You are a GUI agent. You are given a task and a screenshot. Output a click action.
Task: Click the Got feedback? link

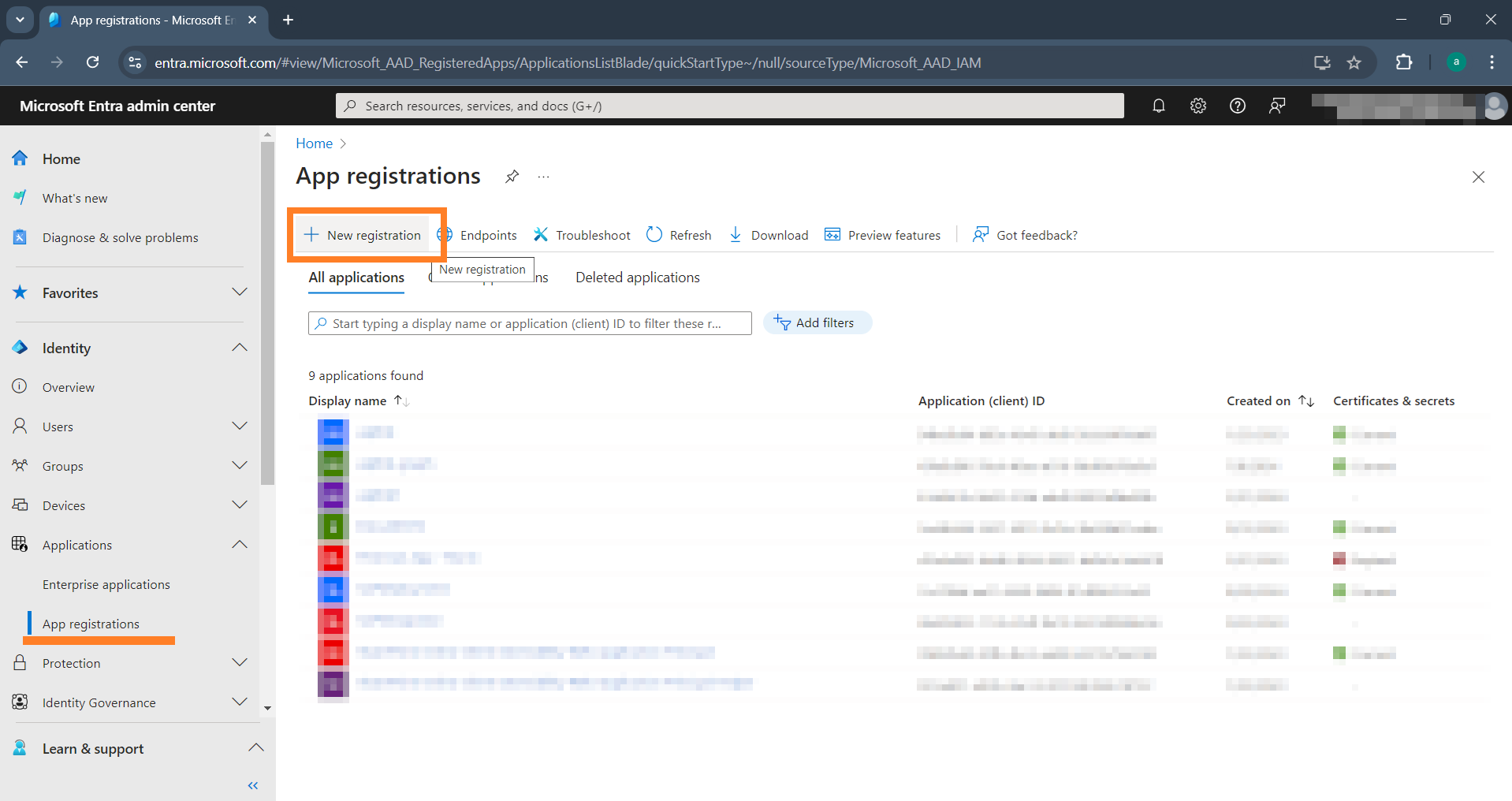tap(1025, 235)
